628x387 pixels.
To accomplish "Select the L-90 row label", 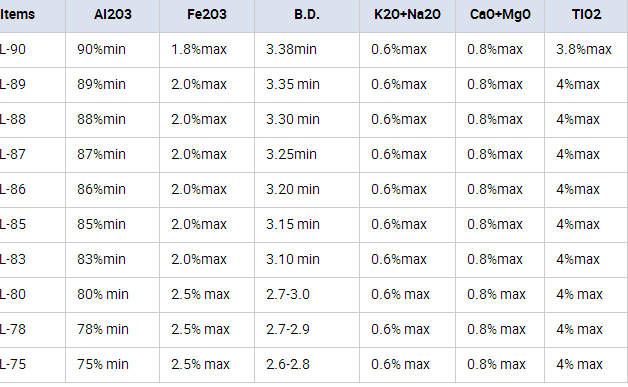I will coord(32,50).
